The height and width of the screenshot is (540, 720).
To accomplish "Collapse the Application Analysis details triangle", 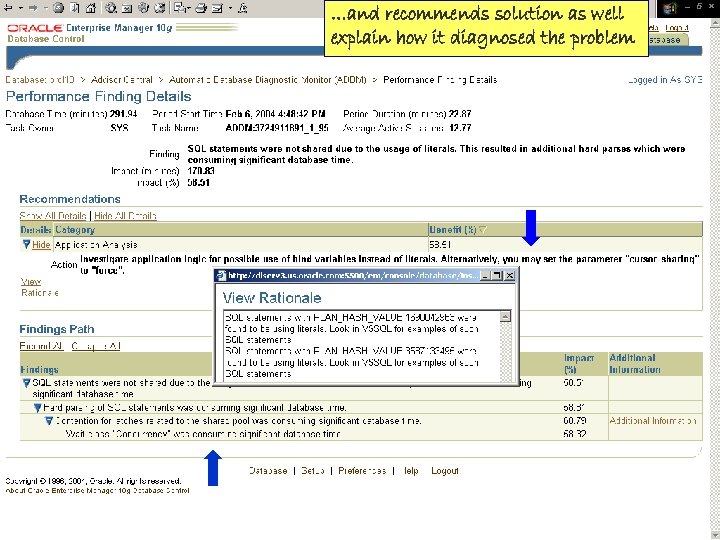I will [x=26, y=245].
